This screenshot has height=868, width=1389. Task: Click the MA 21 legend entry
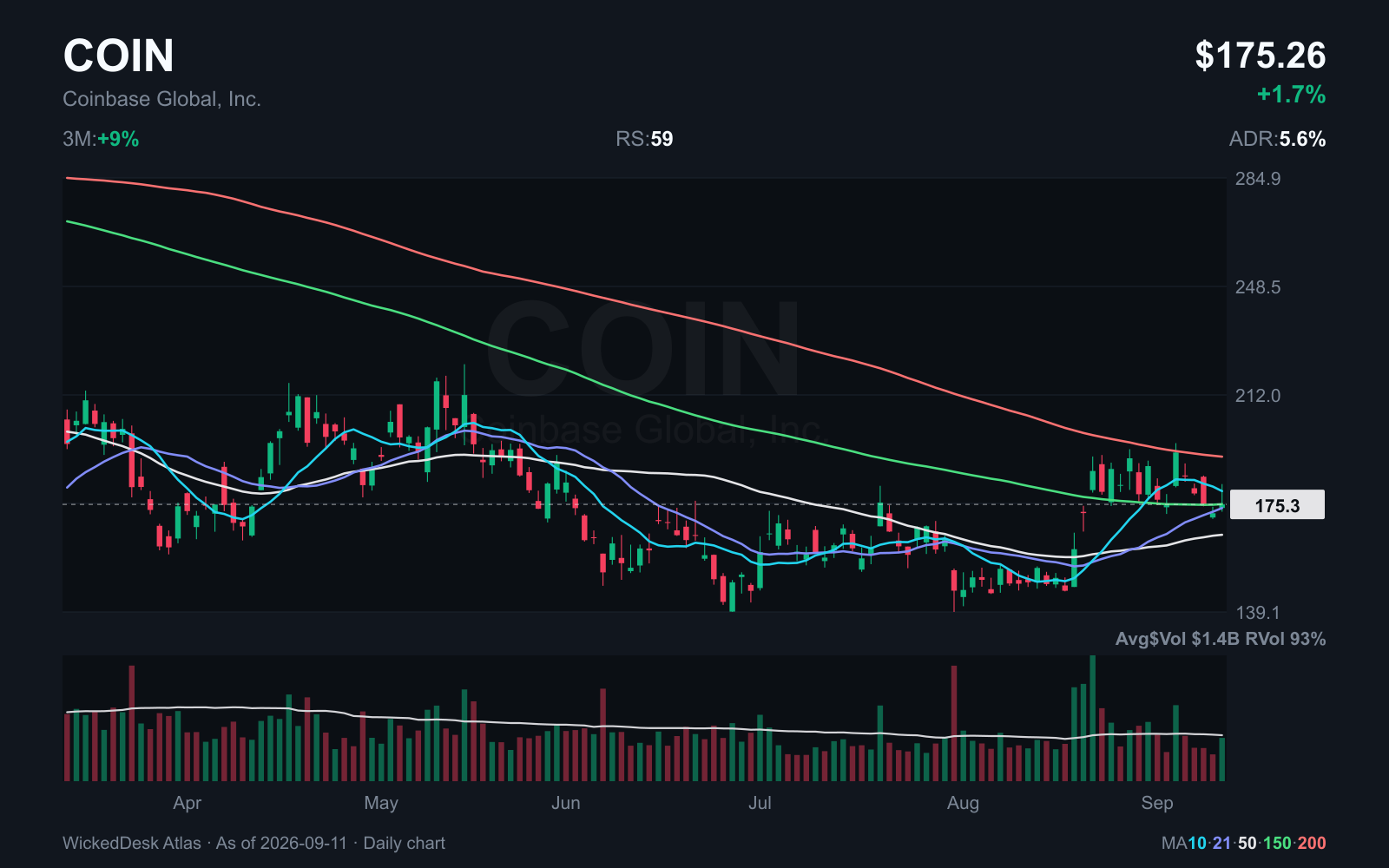1222,843
